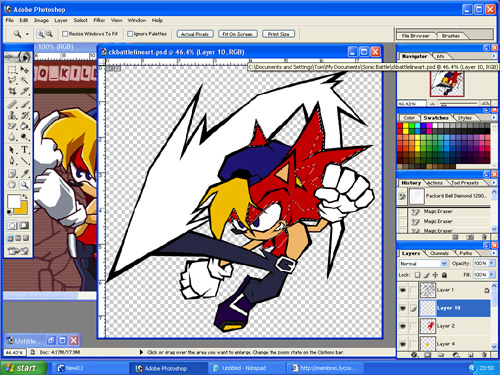
Task: Open the Opacity slider arrow
Action: (x=491, y=263)
